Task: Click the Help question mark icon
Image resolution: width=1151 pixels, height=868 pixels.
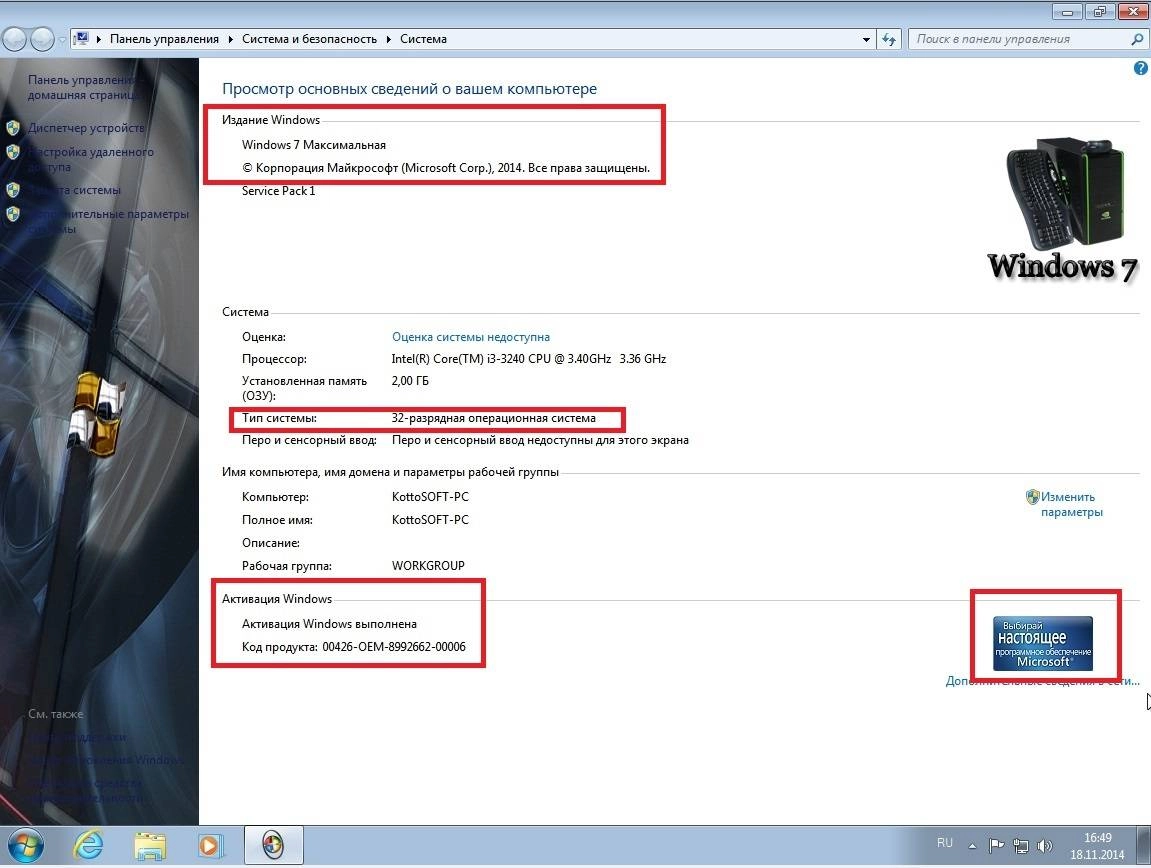Action: tap(1140, 68)
